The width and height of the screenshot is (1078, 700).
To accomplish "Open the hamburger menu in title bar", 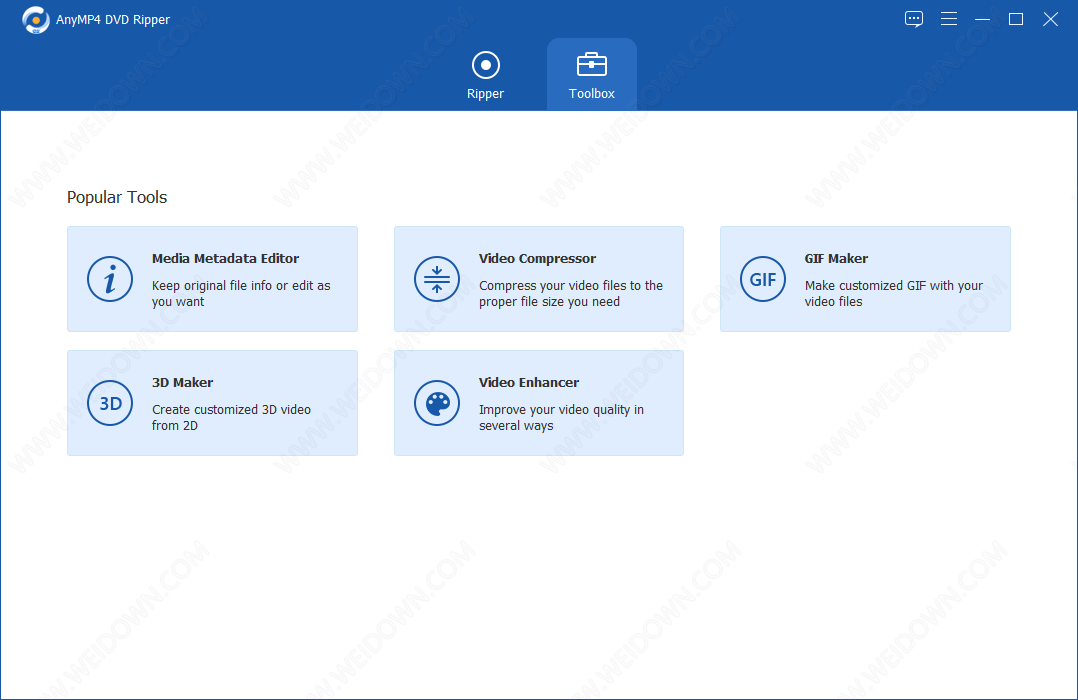I will click(949, 19).
